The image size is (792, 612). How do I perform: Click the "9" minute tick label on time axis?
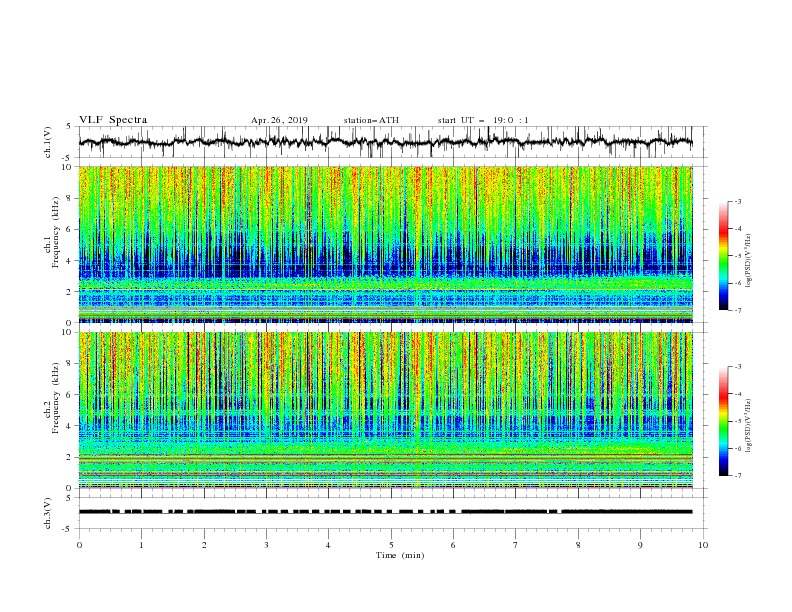point(640,545)
